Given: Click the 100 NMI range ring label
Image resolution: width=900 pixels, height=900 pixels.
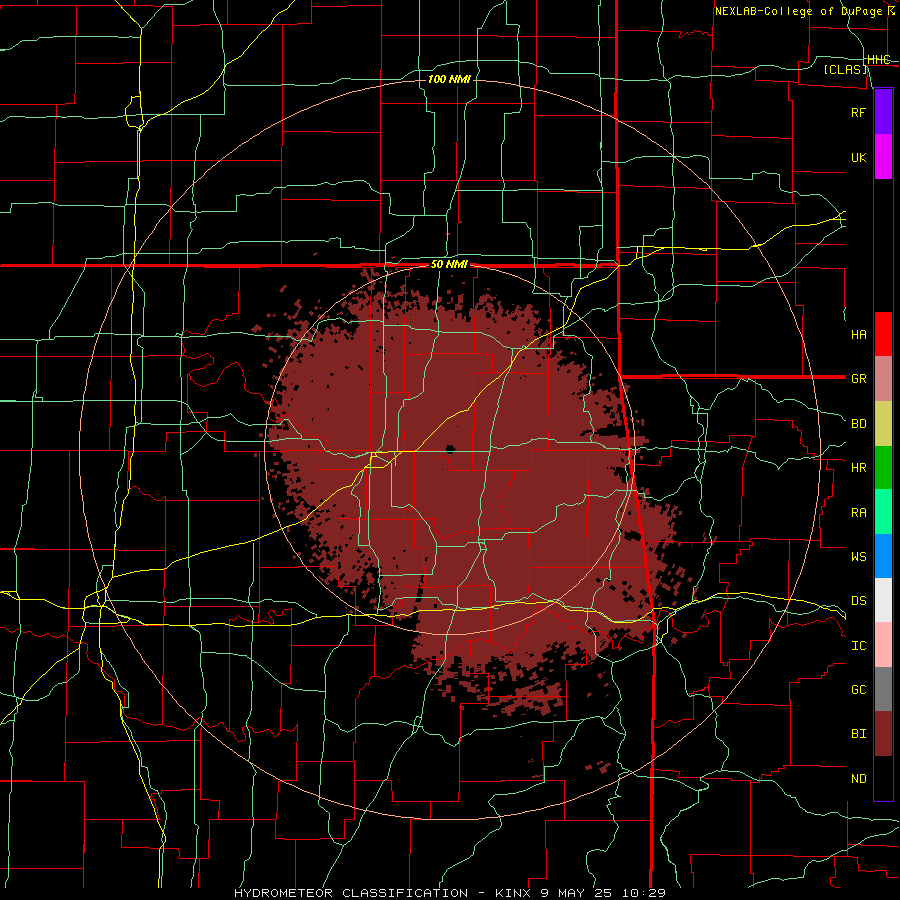Looking at the screenshot, I should [449, 79].
